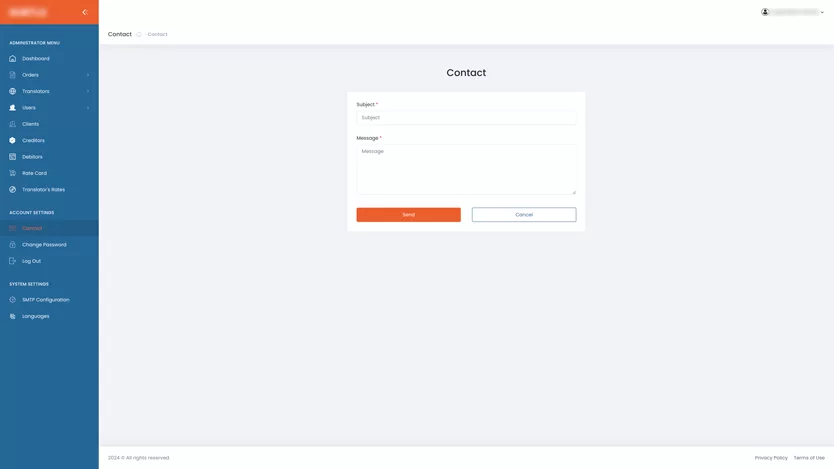The width and height of the screenshot is (834, 469).
Task: Open the user account dropdown
Action: pyautogui.click(x=793, y=12)
